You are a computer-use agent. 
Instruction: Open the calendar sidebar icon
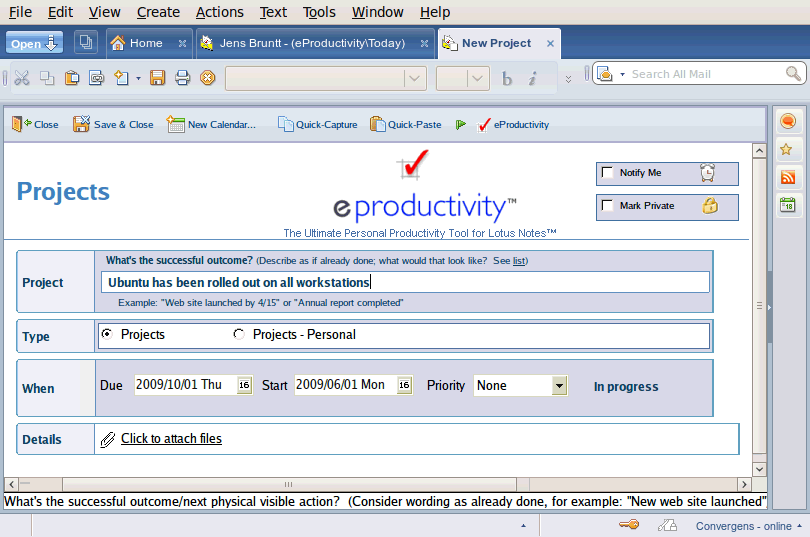click(788, 205)
